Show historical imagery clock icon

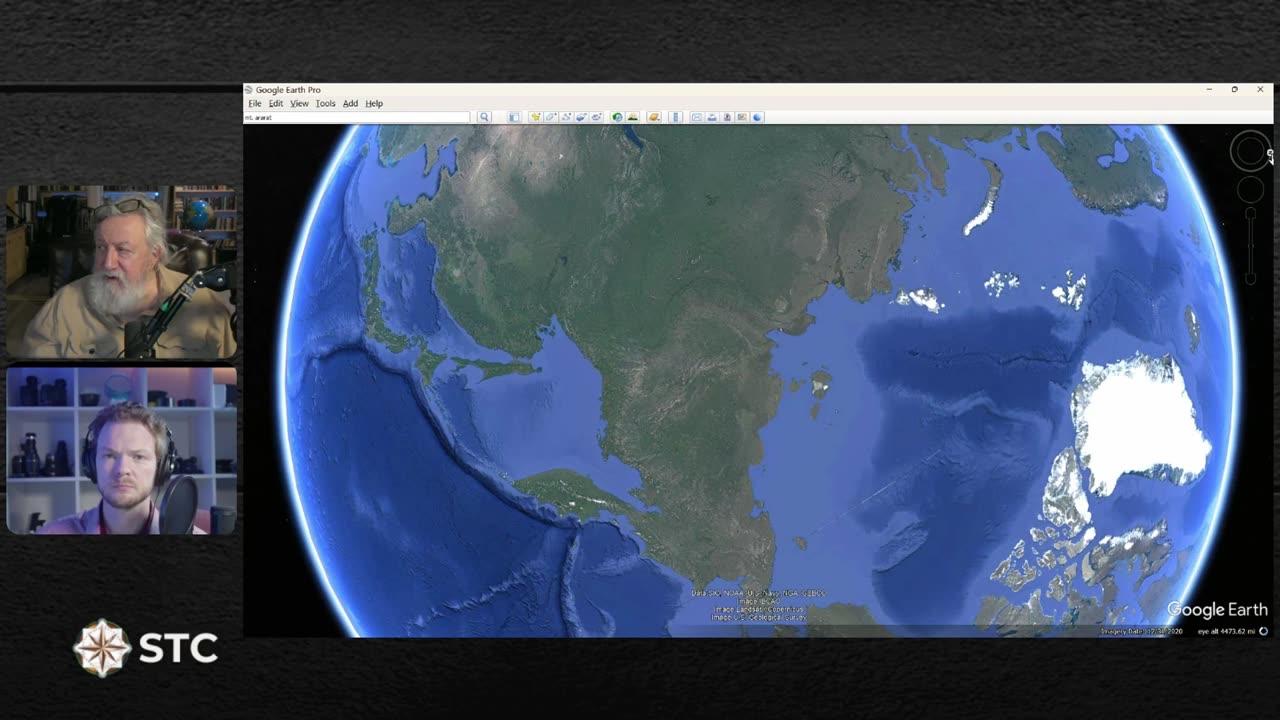click(617, 117)
